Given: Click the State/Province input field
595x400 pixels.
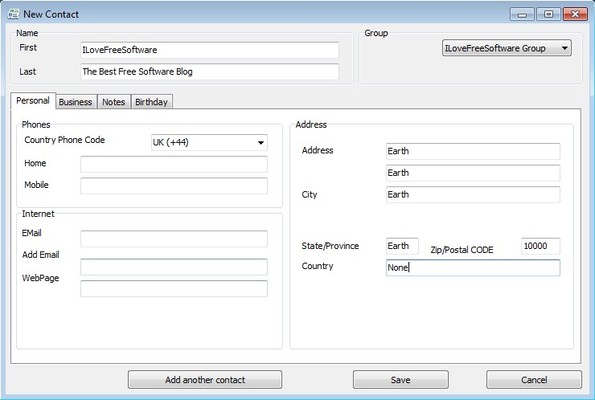Looking at the screenshot, I should coord(402,246).
